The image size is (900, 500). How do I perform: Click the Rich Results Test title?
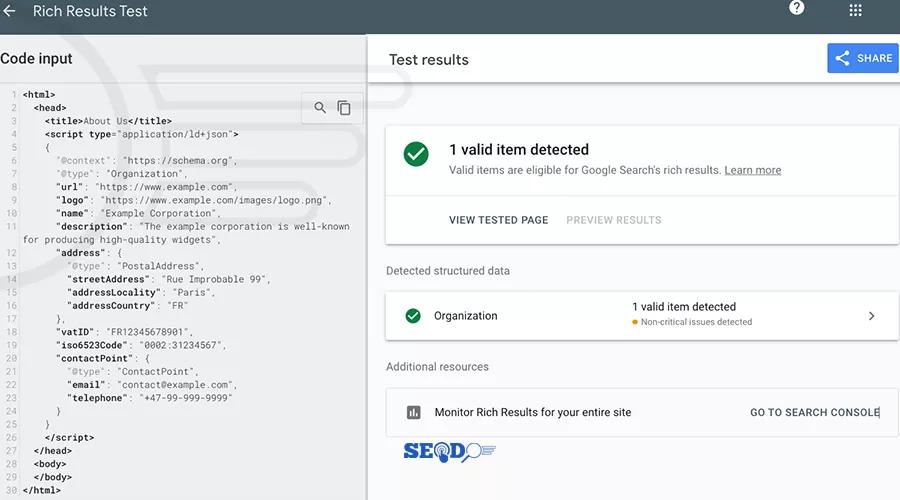[x=90, y=12]
